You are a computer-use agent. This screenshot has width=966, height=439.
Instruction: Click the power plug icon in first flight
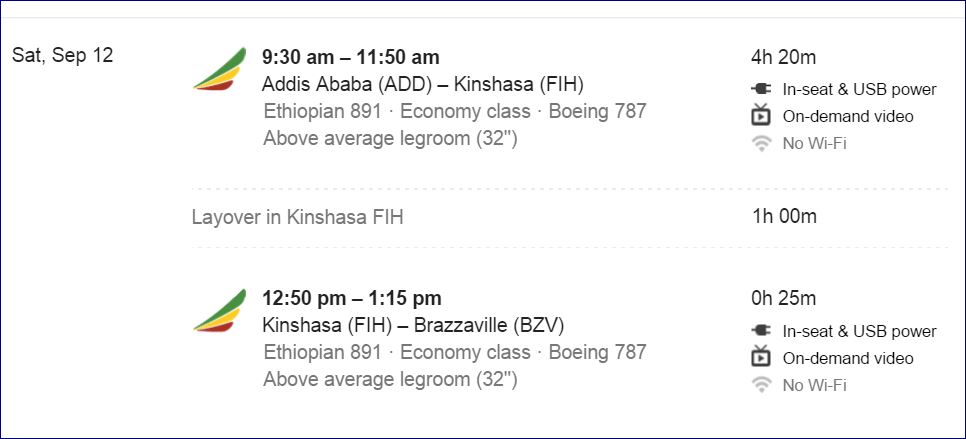pyautogui.click(x=761, y=89)
